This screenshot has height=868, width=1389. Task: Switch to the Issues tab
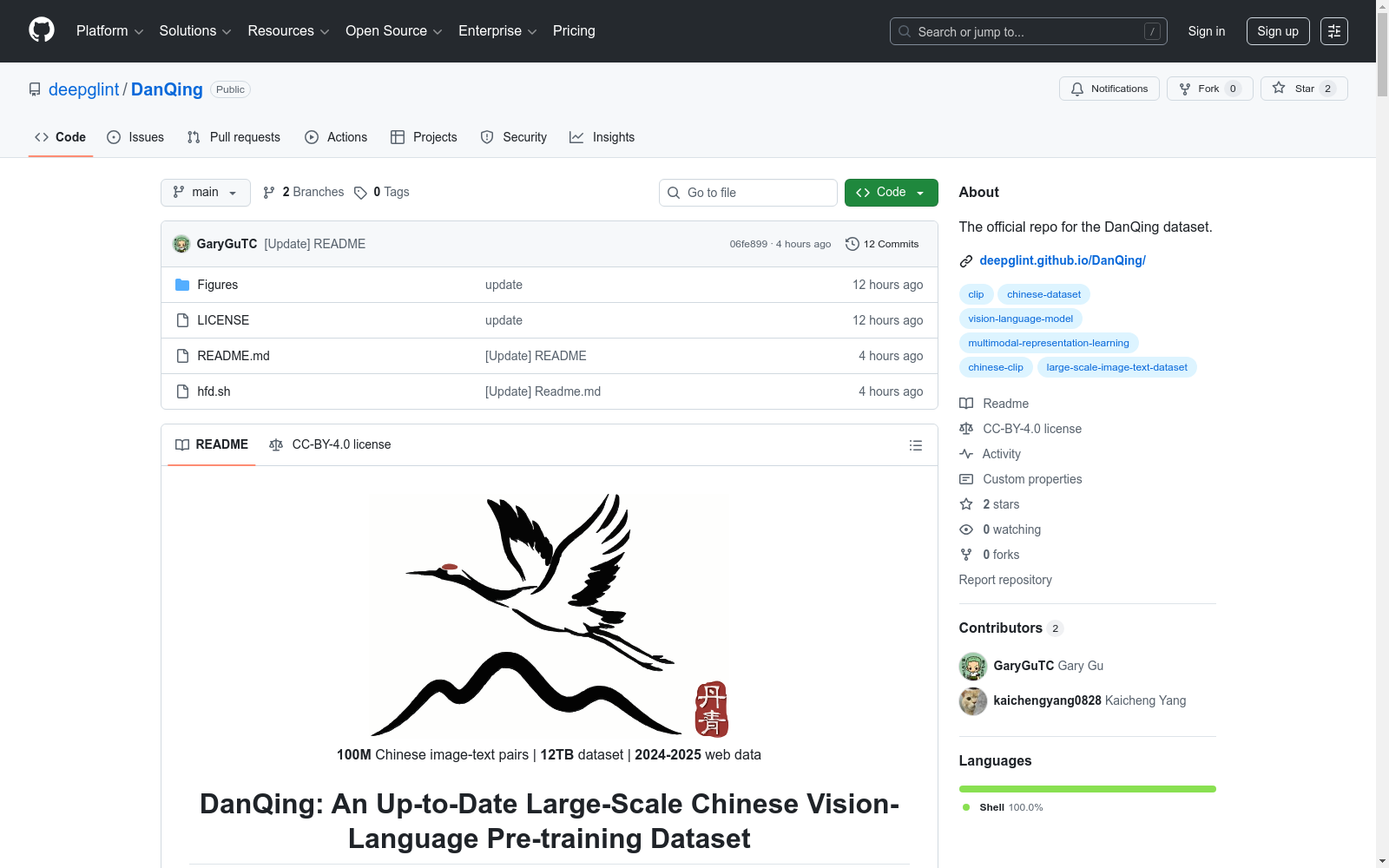point(135,137)
